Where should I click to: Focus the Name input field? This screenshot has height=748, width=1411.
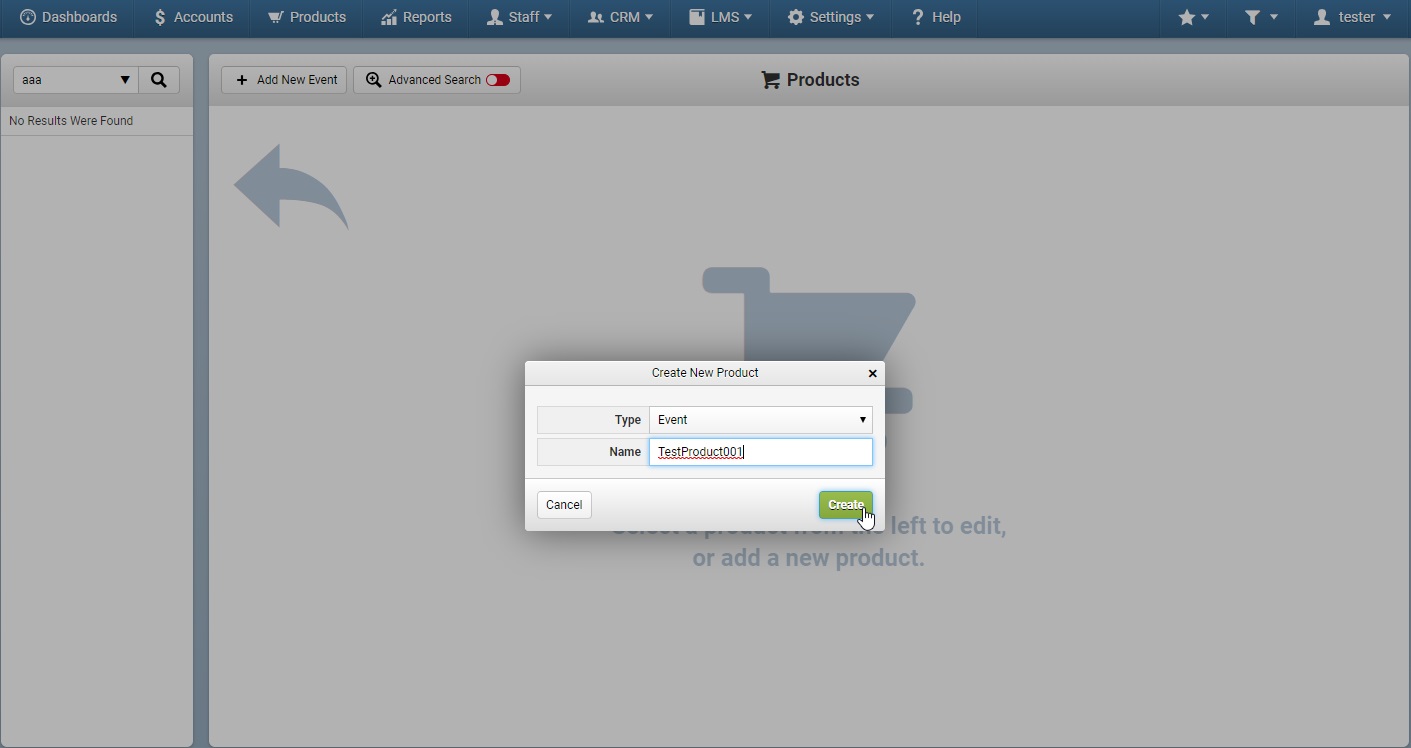click(761, 452)
